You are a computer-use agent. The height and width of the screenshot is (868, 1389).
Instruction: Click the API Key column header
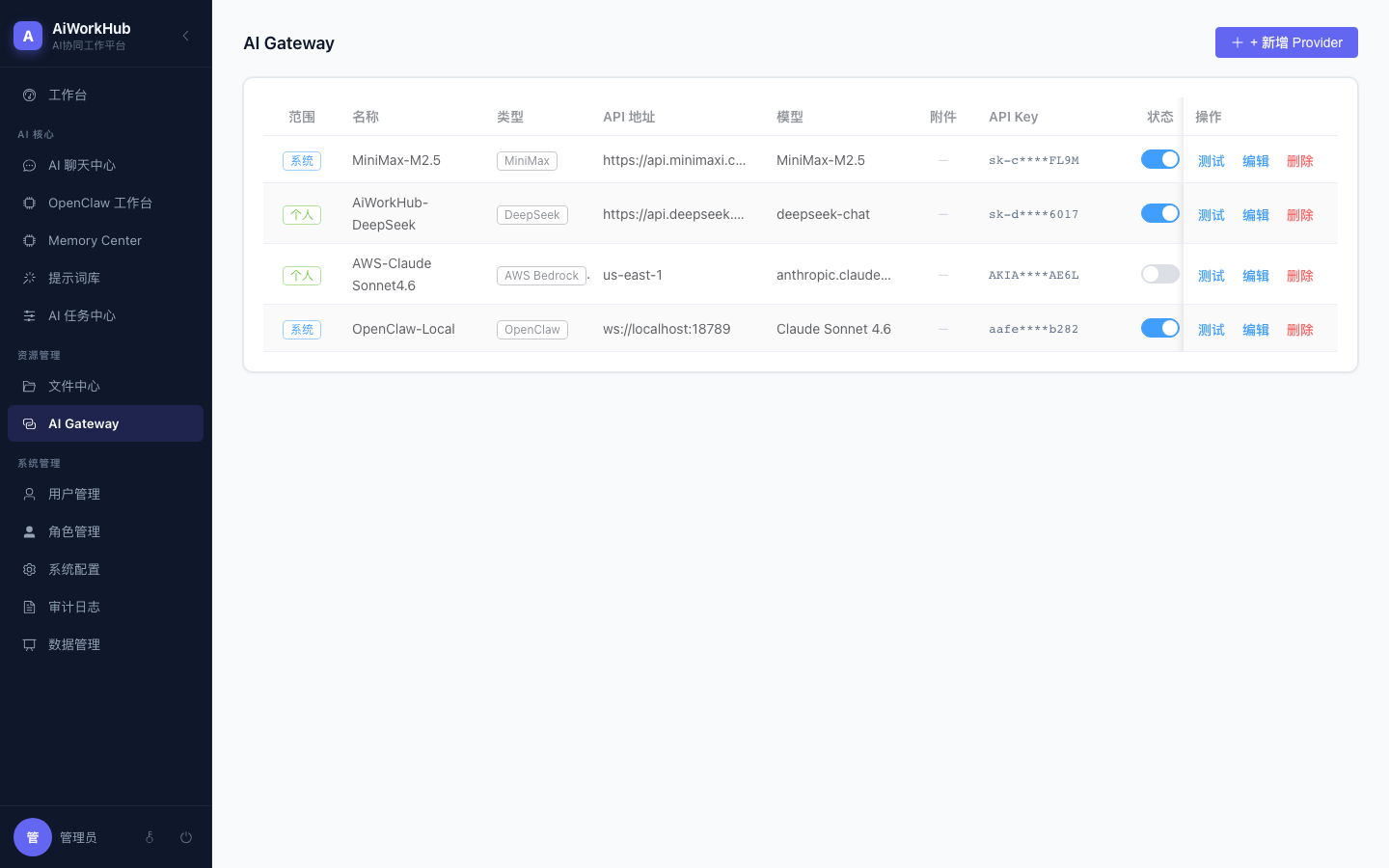pos(1013,117)
